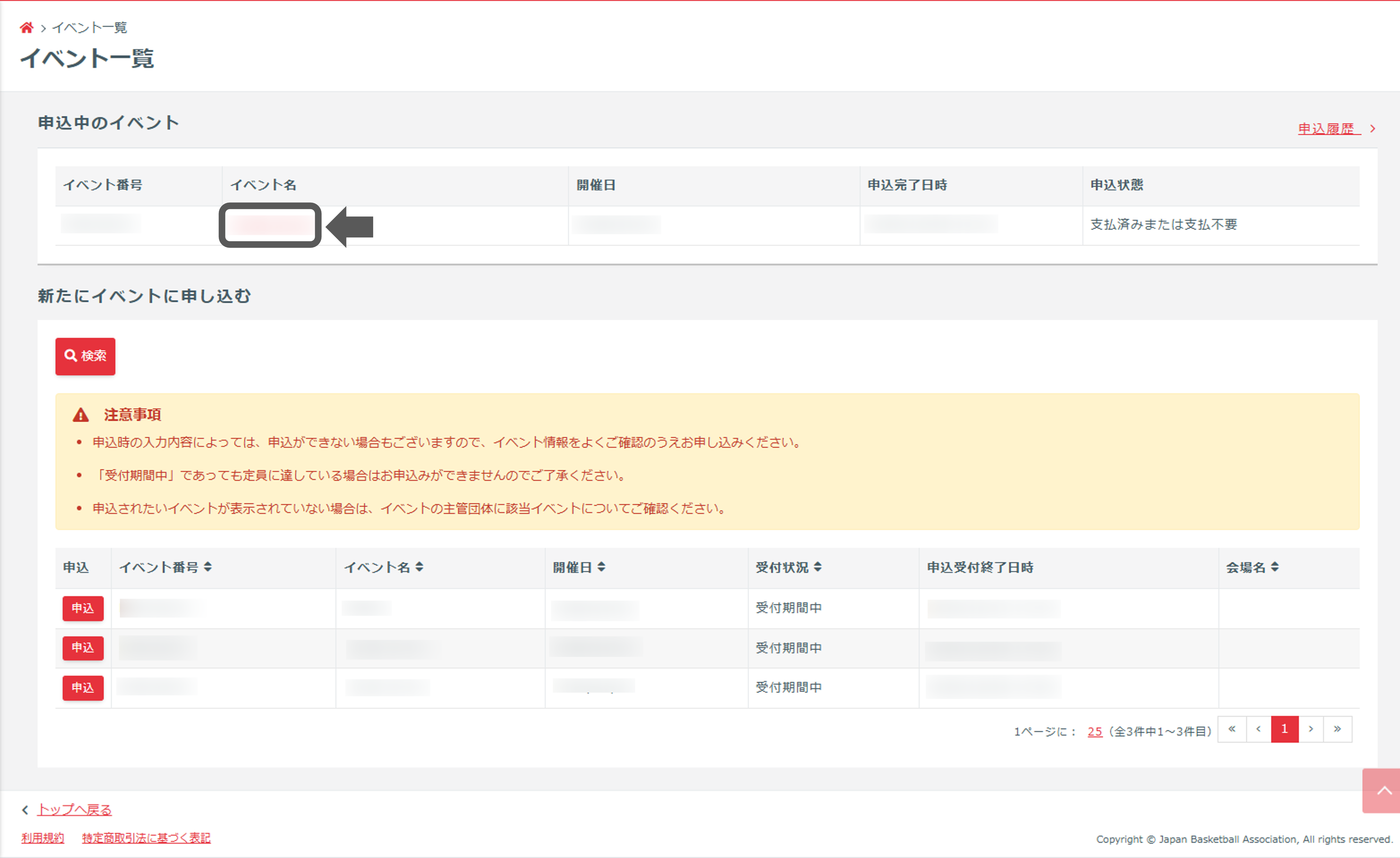Open トップへ戻る link
Screen dimensions: 1400x858
(x=74, y=810)
